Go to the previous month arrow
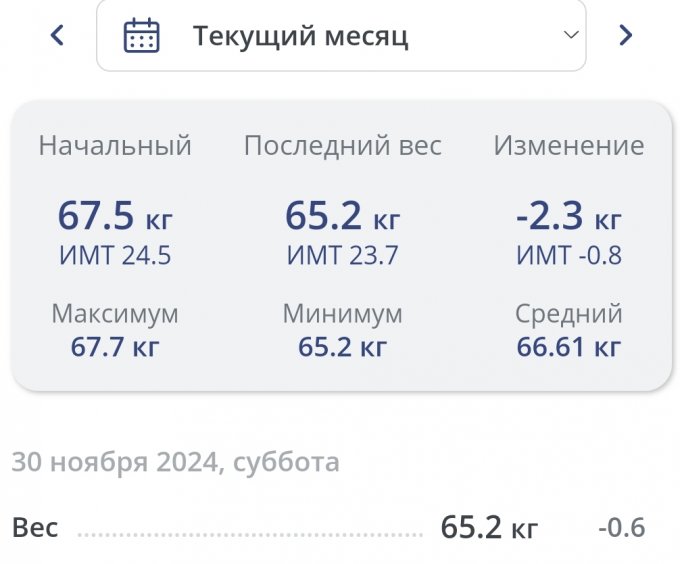 click(x=57, y=36)
